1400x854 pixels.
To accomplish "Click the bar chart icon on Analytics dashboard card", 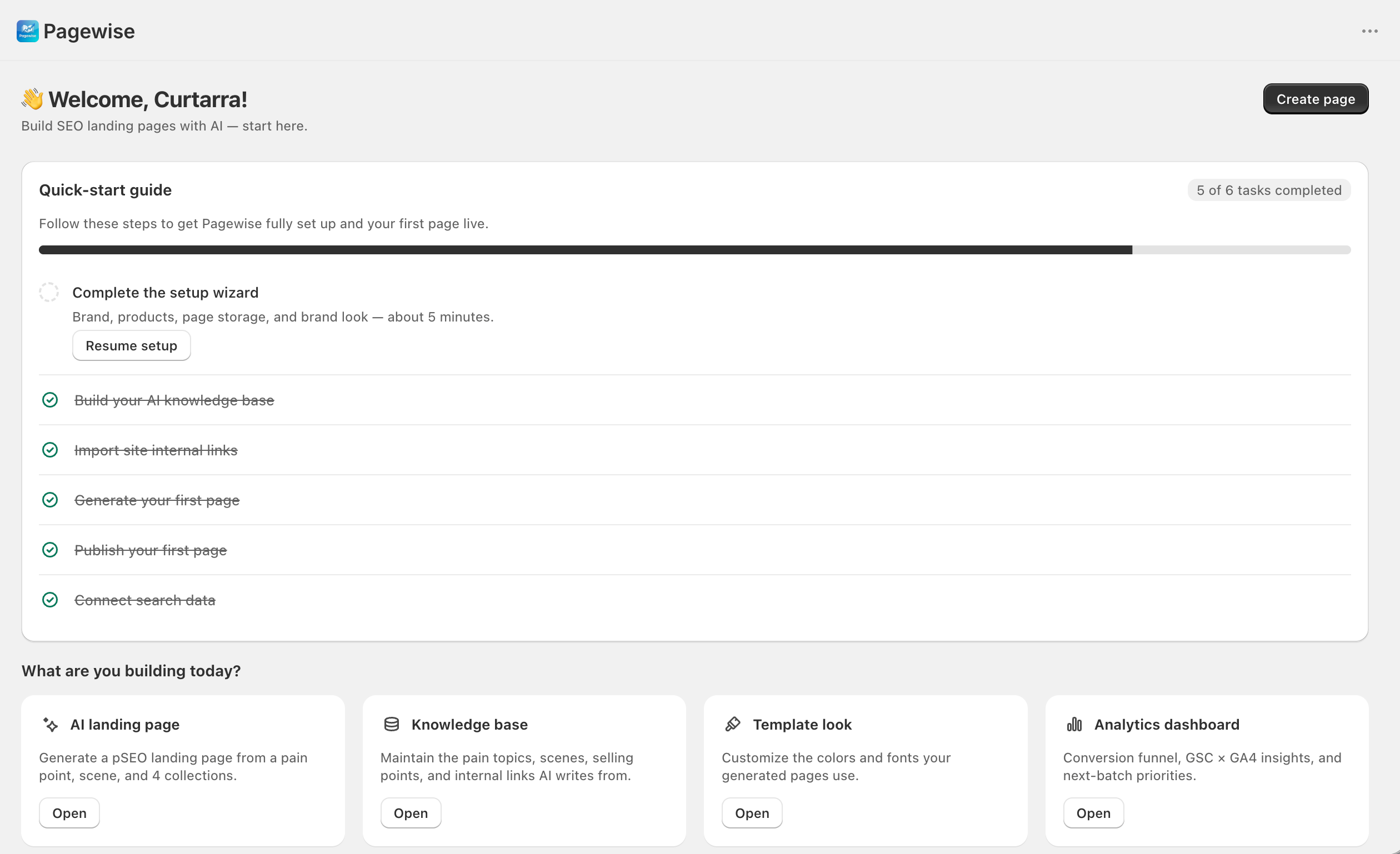I will pos(1074,725).
